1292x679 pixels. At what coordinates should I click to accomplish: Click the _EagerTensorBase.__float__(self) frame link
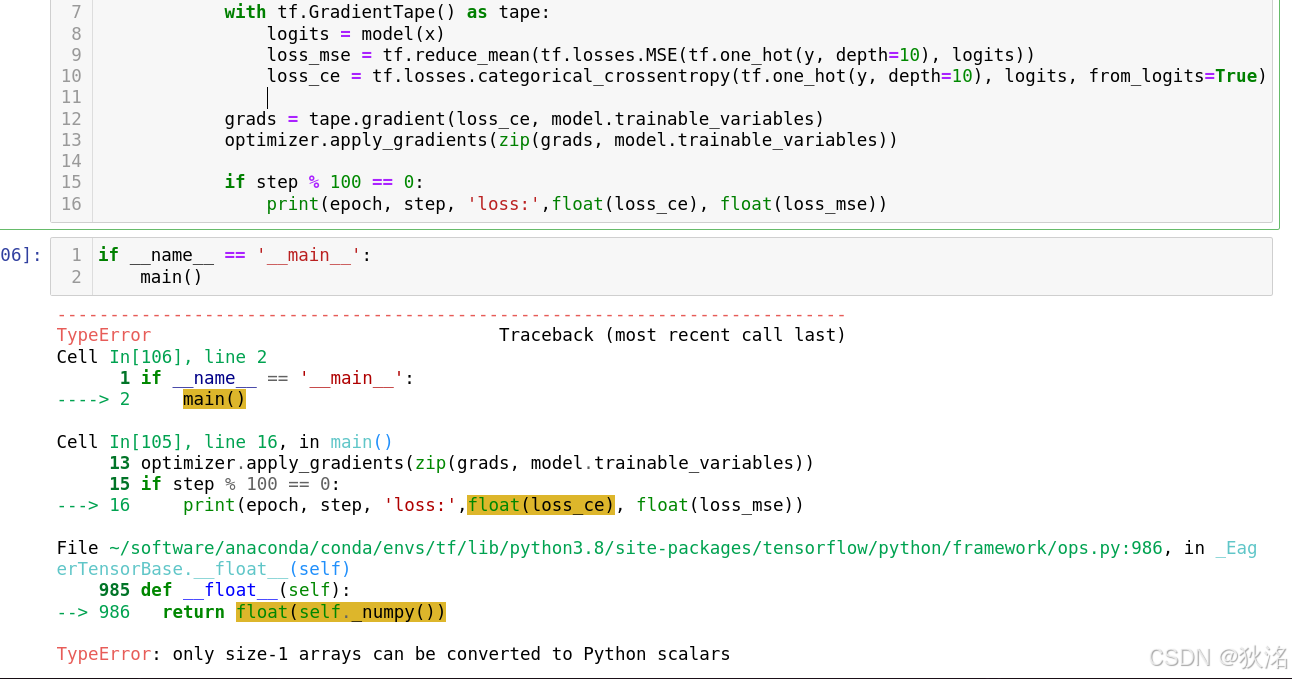[200, 568]
